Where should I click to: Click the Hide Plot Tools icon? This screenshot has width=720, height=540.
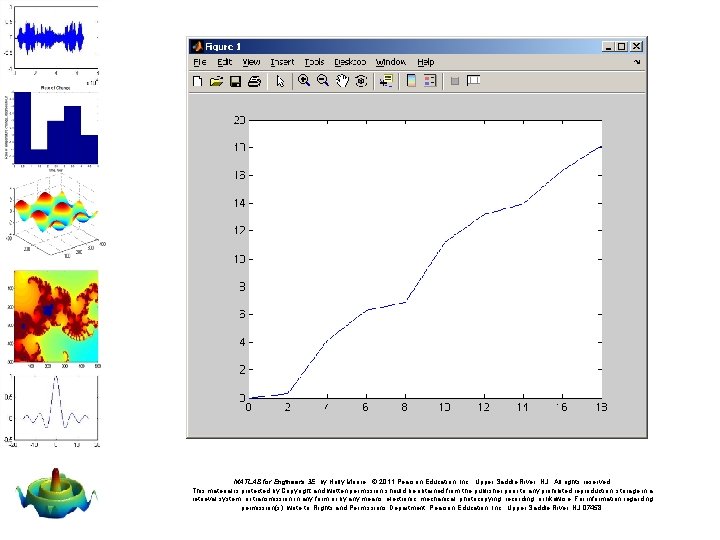(455, 81)
